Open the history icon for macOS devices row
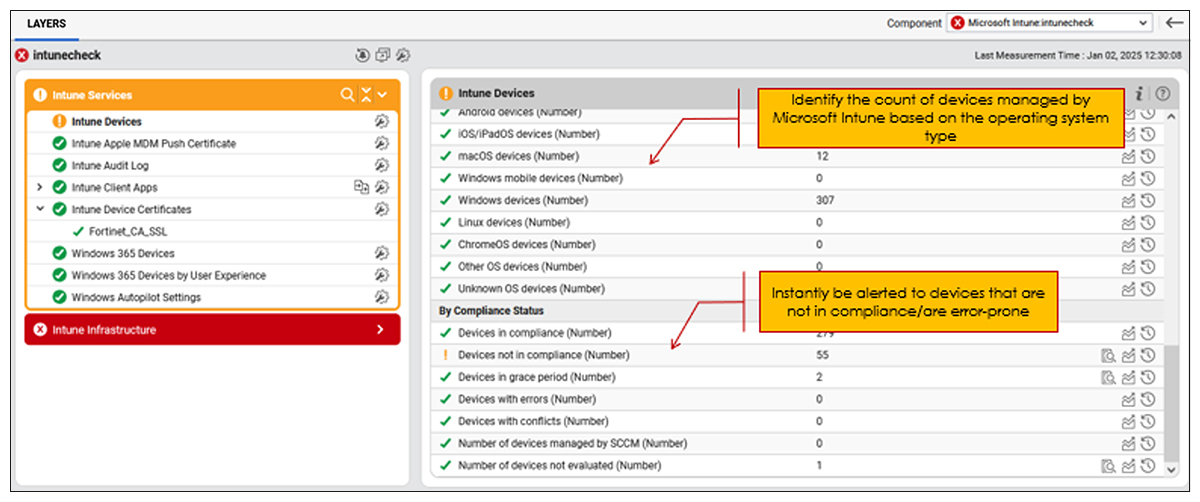The image size is (1200, 502). click(1148, 156)
